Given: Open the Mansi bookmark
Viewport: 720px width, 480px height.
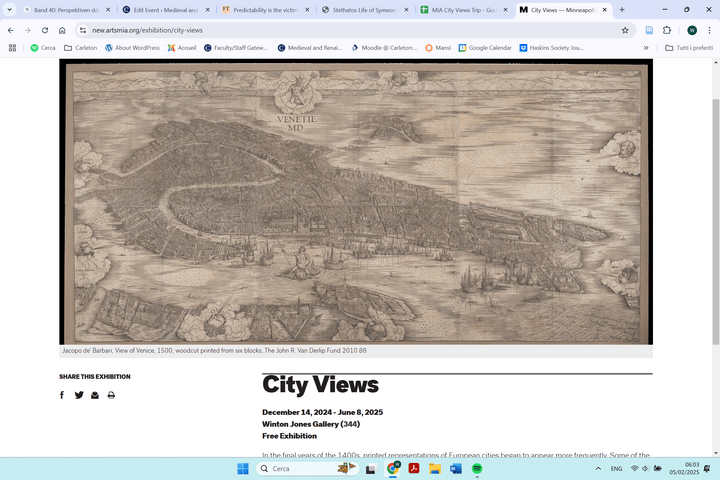Looking at the screenshot, I should pos(438,48).
